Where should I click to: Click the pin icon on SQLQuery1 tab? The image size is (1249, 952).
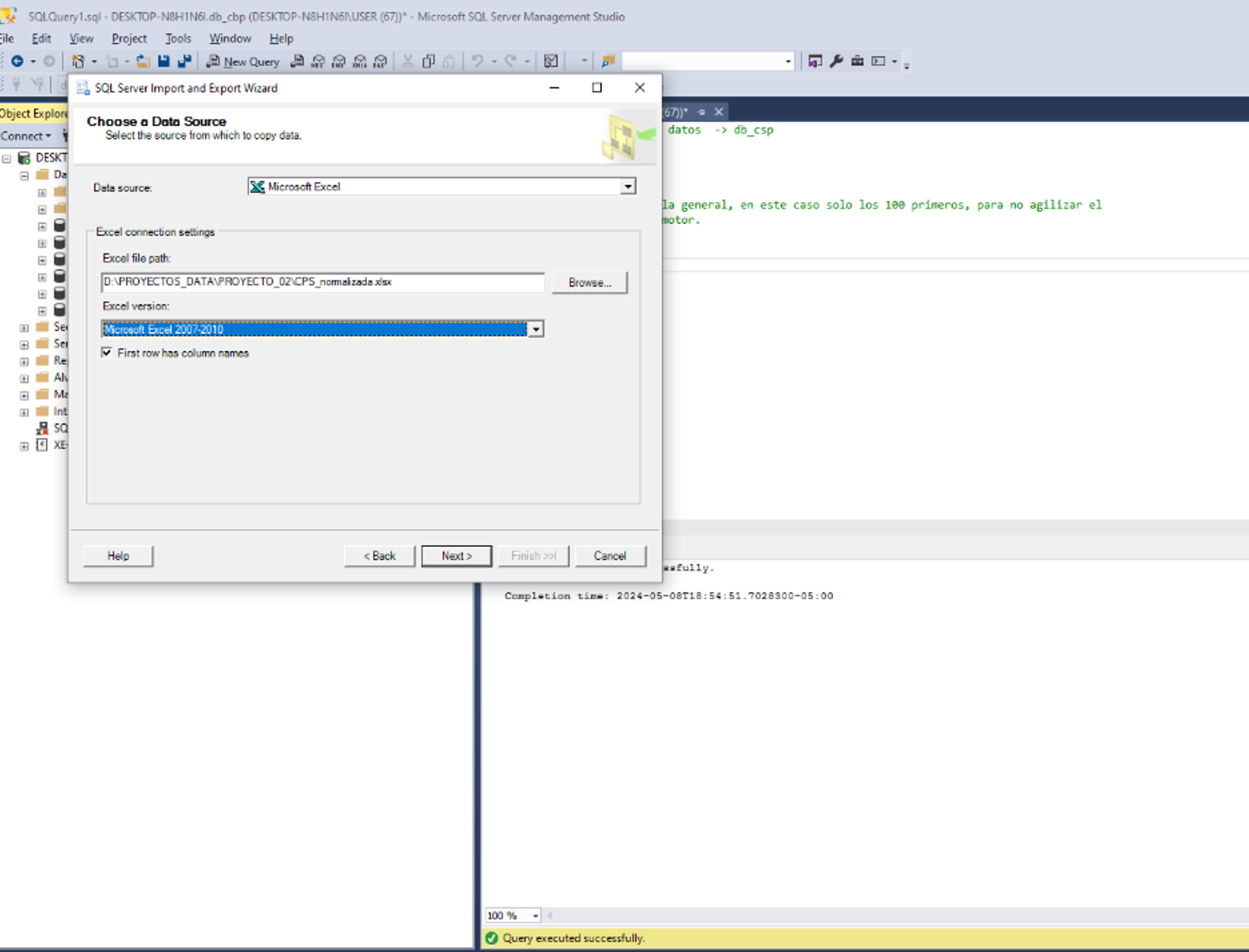tap(702, 112)
